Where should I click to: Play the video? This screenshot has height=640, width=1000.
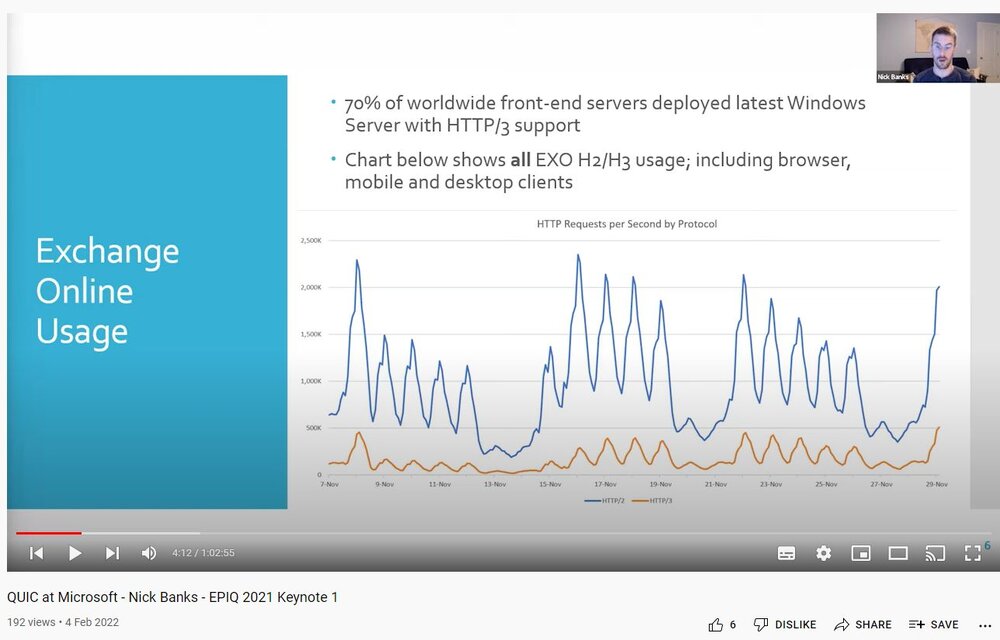75,553
